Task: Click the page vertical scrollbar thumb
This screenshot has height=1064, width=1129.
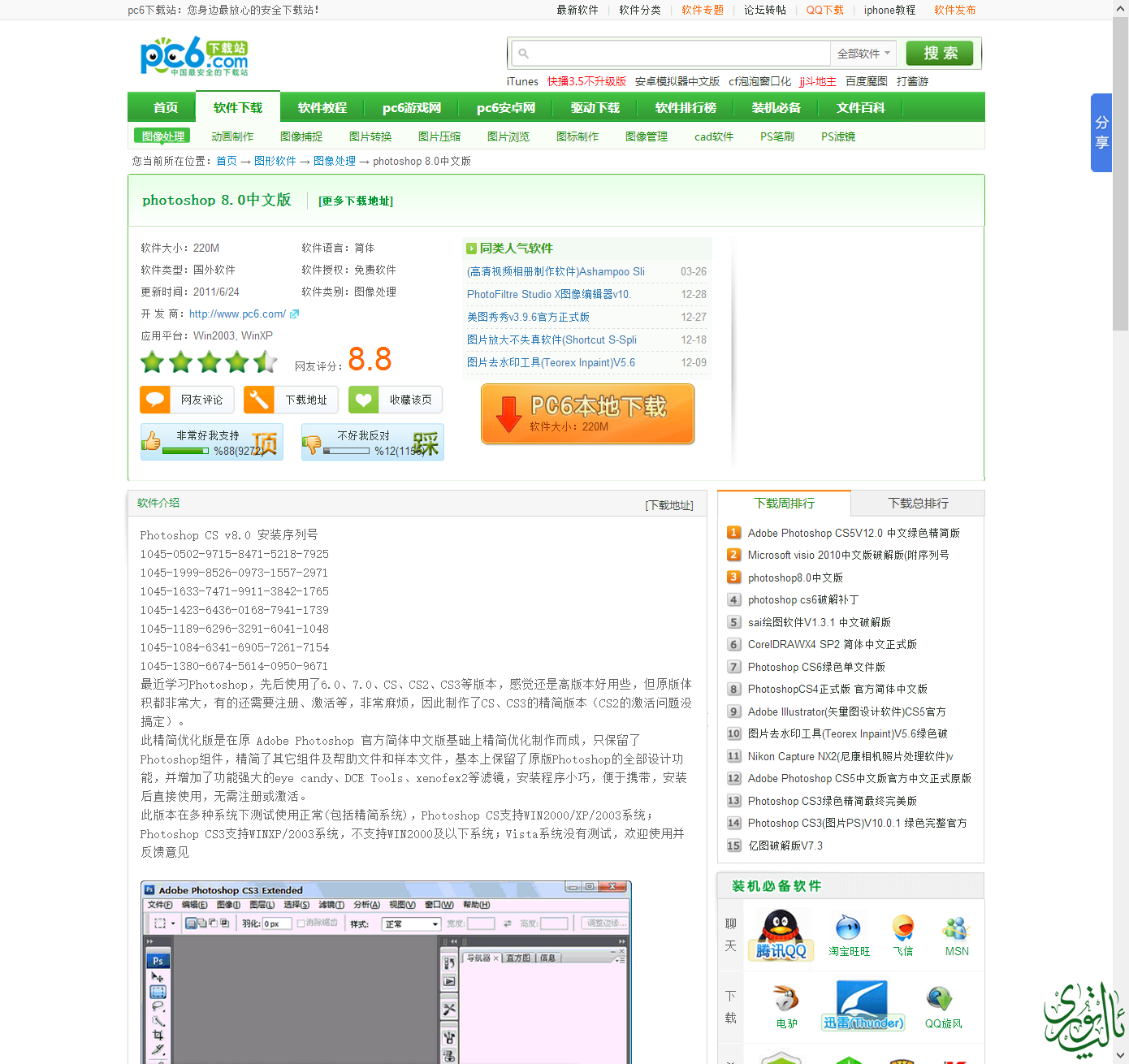Action: point(1121,174)
